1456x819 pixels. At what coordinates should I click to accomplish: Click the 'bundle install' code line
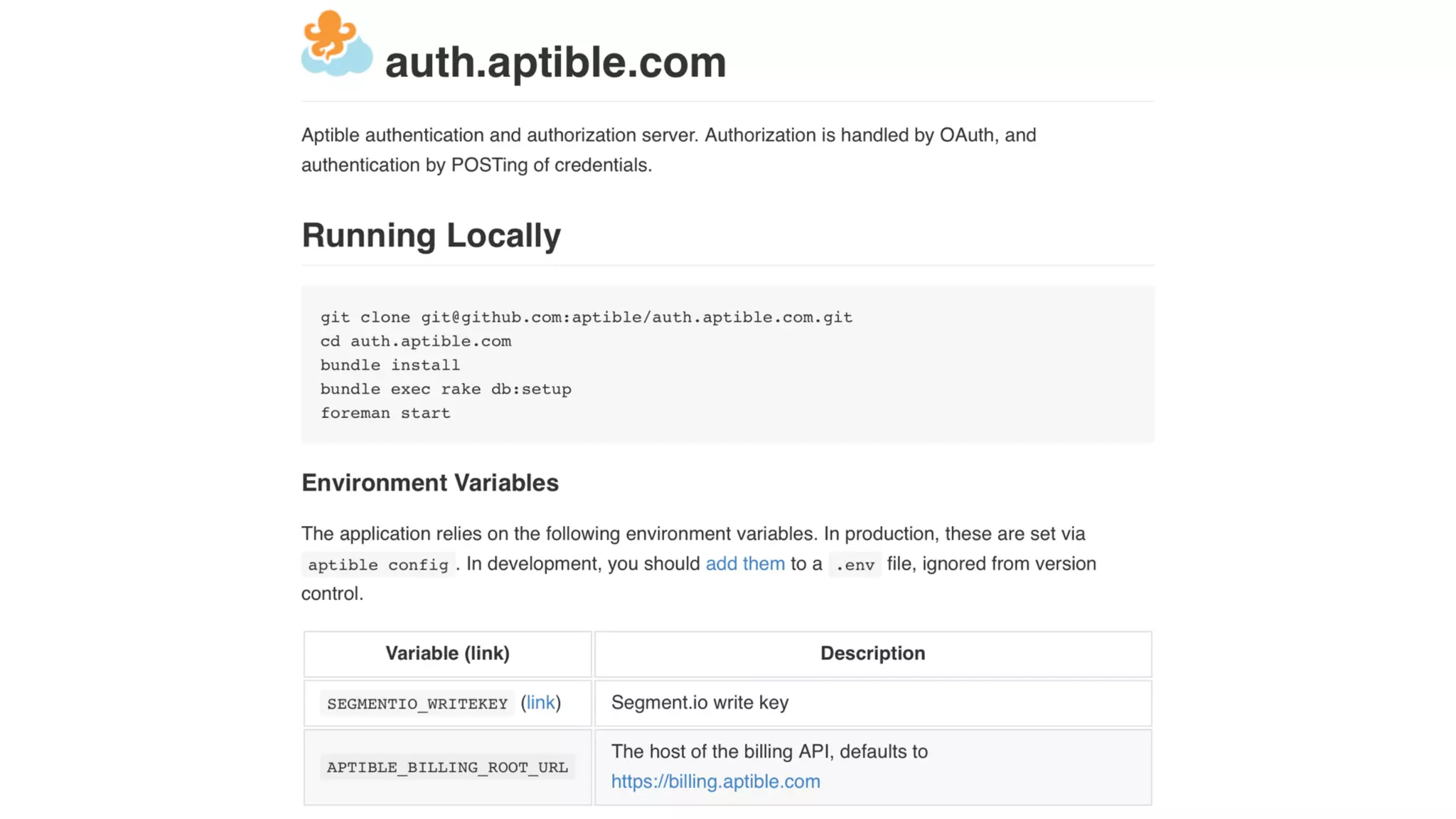pyautogui.click(x=390, y=365)
